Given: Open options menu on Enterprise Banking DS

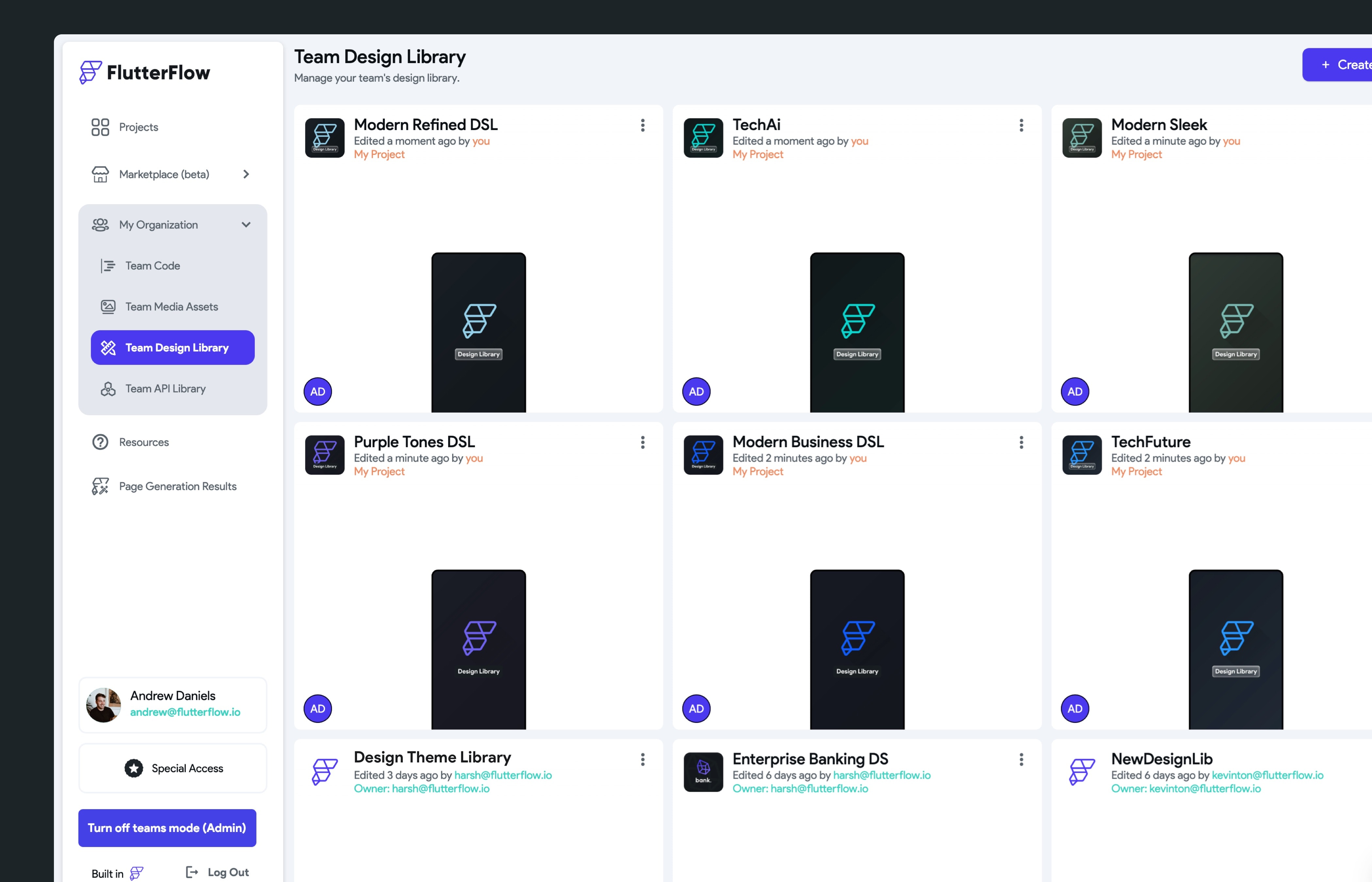Looking at the screenshot, I should pos(1021,759).
